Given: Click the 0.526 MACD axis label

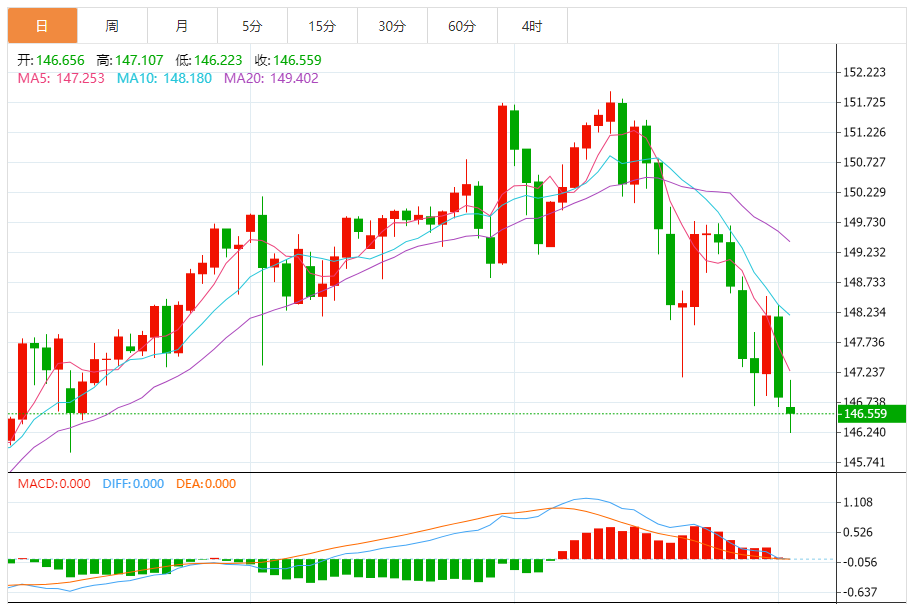Looking at the screenshot, I should 858,532.
